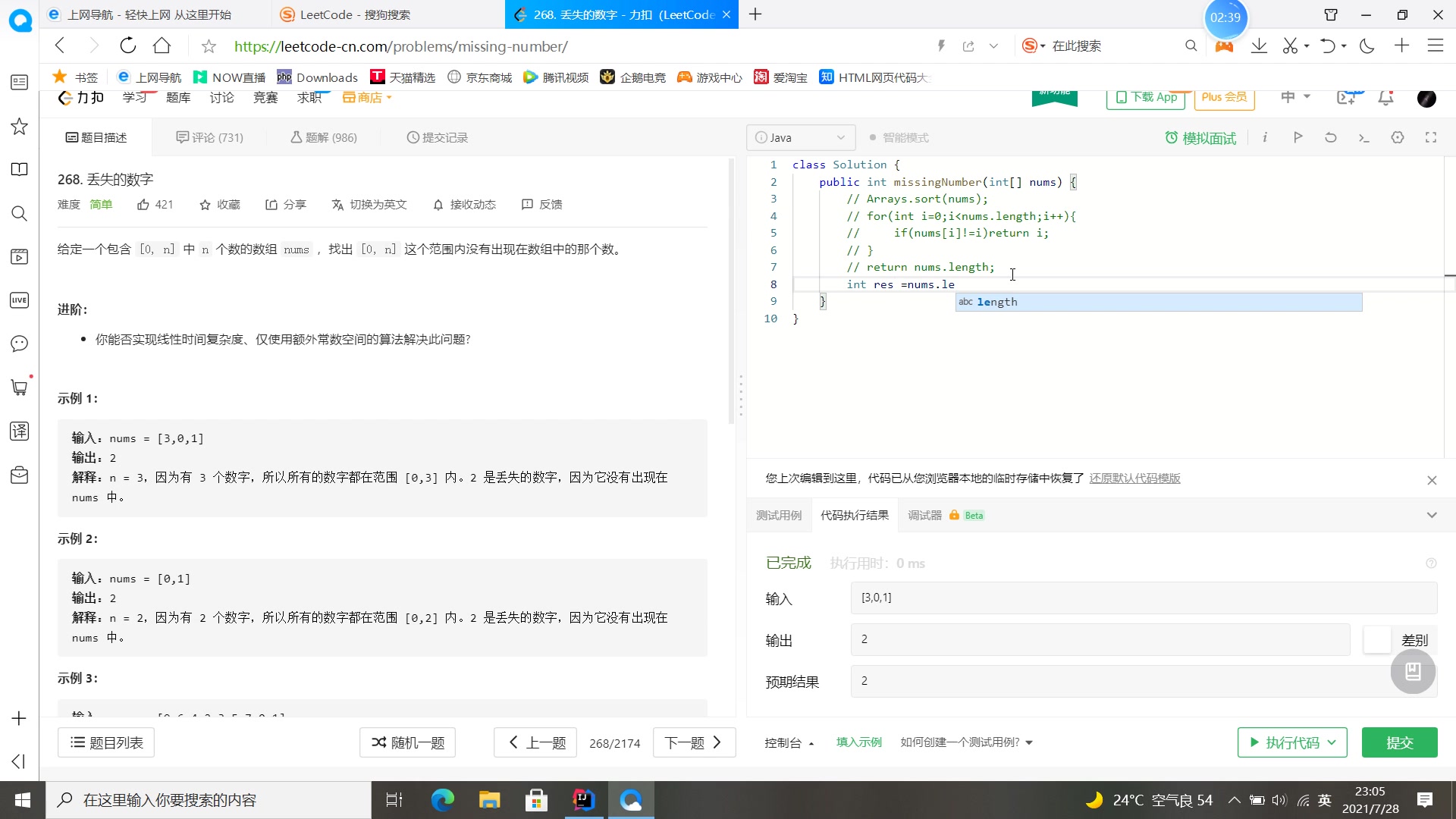Click 填入示例 fill example button
Image resolution: width=1456 pixels, height=819 pixels.
[859, 742]
